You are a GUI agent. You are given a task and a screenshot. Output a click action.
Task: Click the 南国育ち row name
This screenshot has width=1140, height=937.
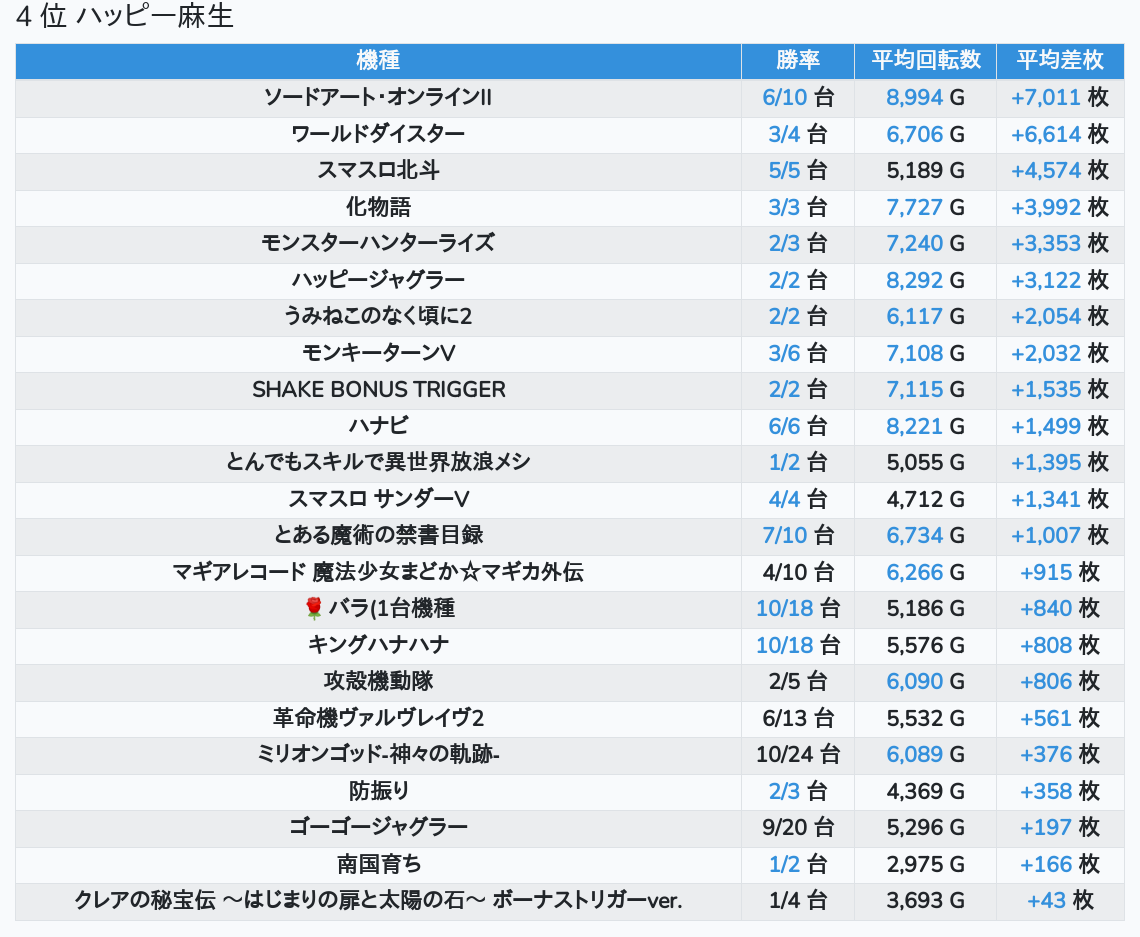378,864
